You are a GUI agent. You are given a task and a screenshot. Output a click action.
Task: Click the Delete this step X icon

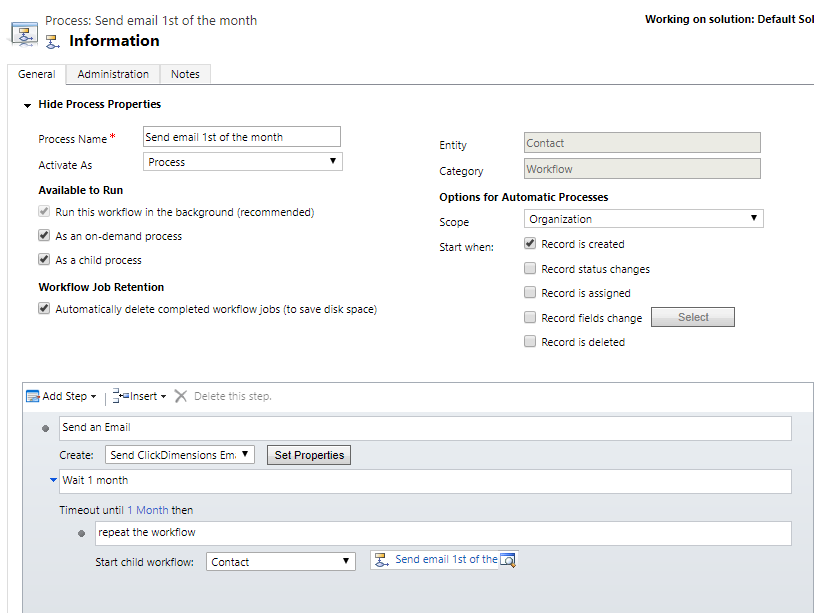click(x=180, y=395)
